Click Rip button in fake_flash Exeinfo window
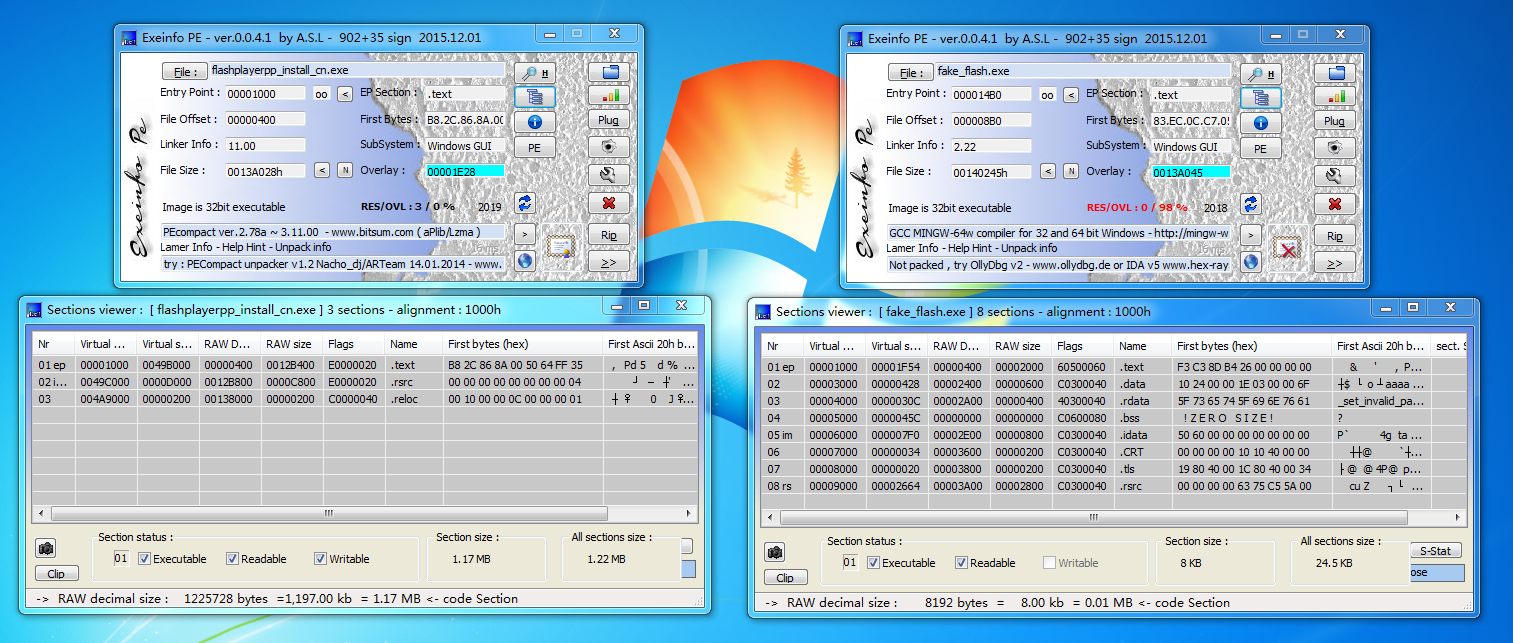This screenshot has height=643, width=1513. click(1334, 236)
